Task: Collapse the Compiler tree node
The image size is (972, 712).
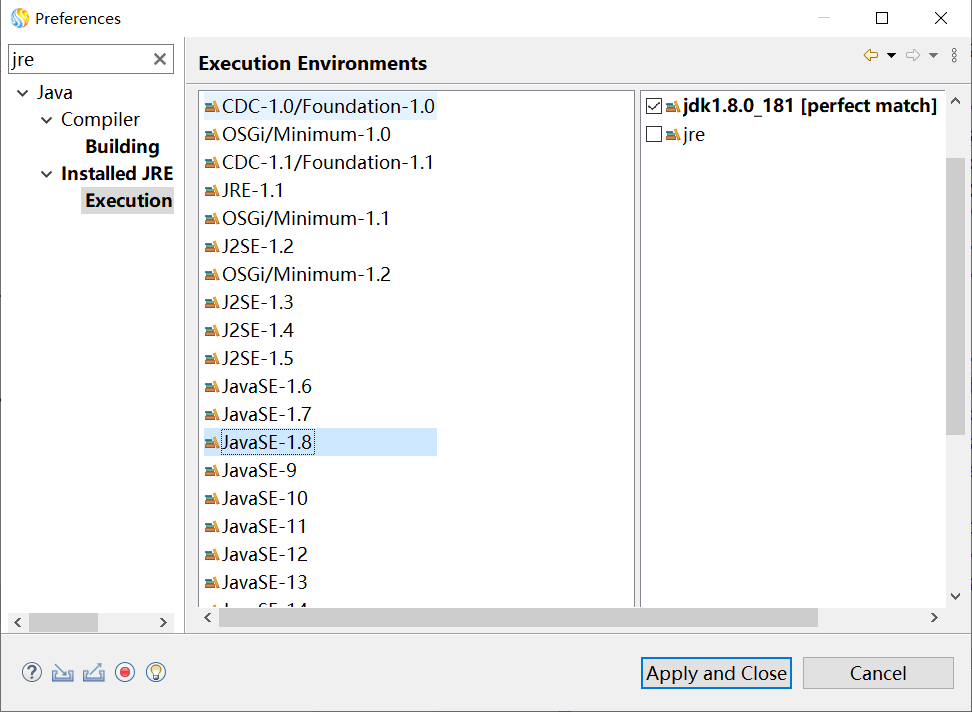Action: point(46,119)
